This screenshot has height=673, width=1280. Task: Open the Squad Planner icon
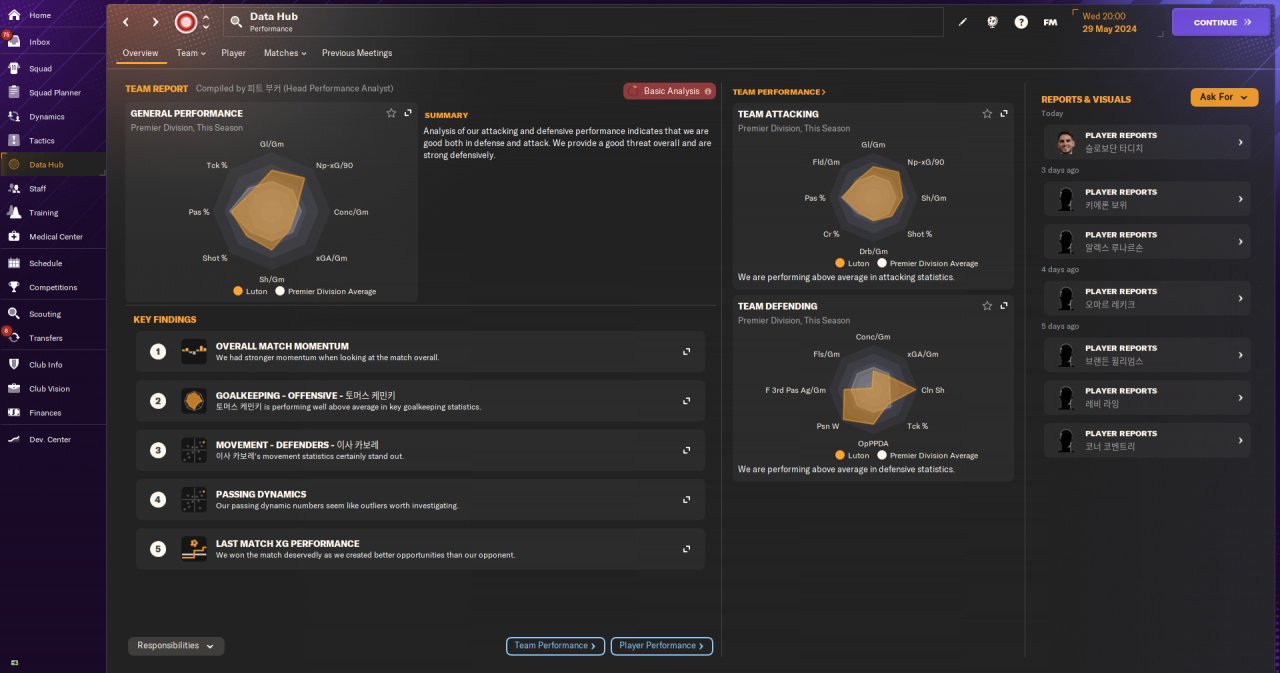pos(14,93)
